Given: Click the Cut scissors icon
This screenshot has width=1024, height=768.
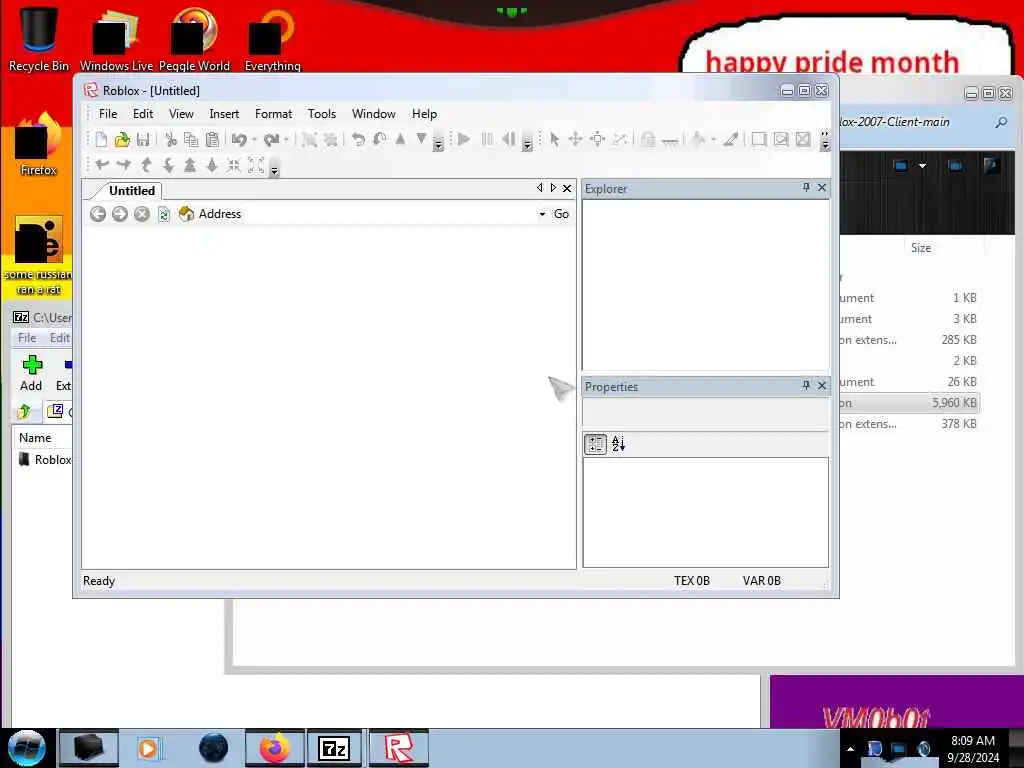Looking at the screenshot, I should 171,139.
